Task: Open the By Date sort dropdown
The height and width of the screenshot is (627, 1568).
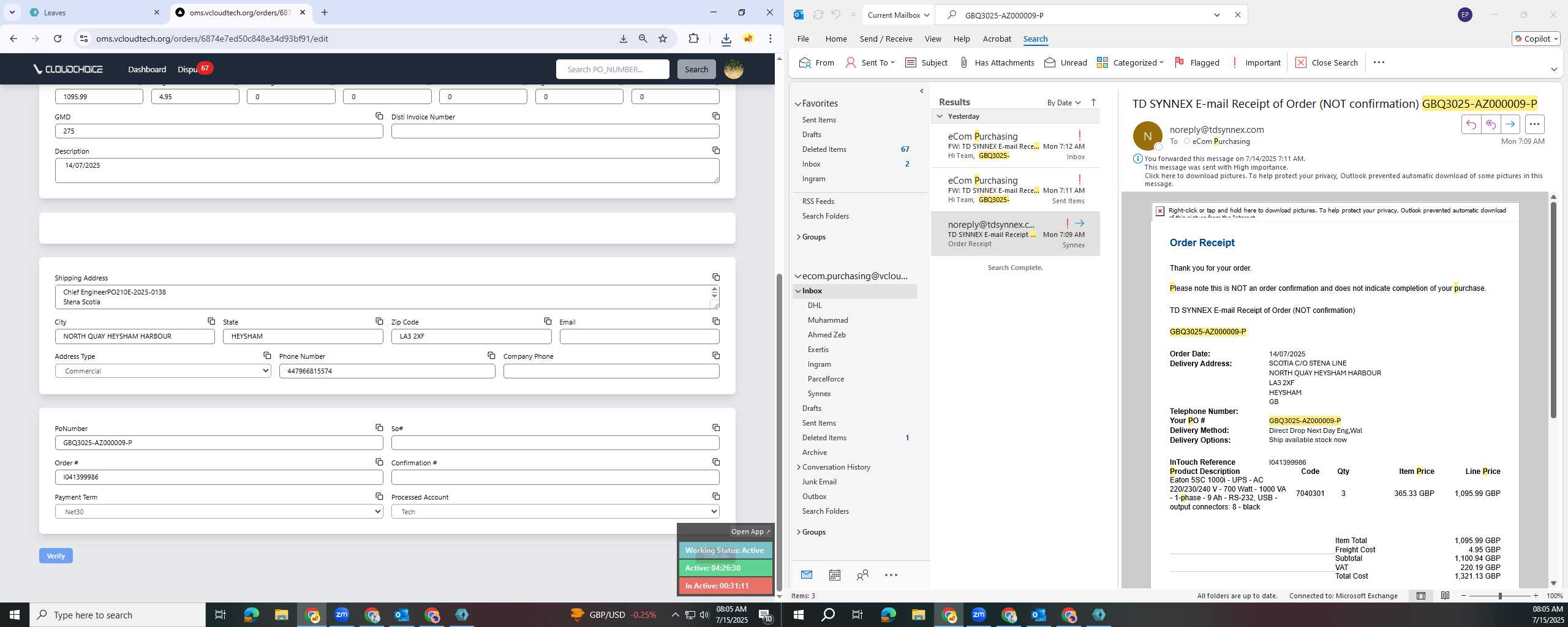Action: pyautogui.click(x=1063, y=102)
